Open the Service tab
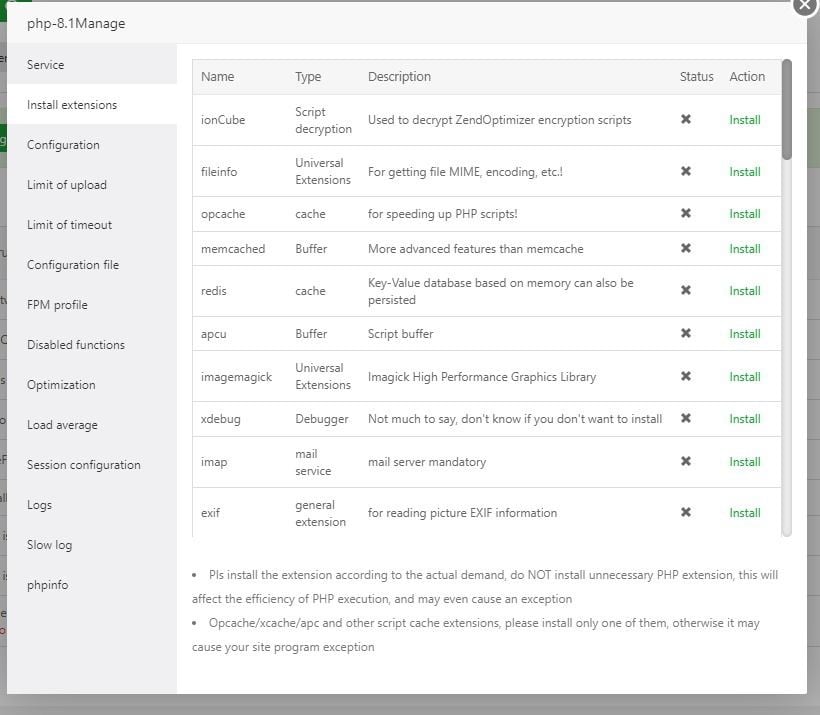The width and height of the screenshot is (820, 715). pos(46,65)
